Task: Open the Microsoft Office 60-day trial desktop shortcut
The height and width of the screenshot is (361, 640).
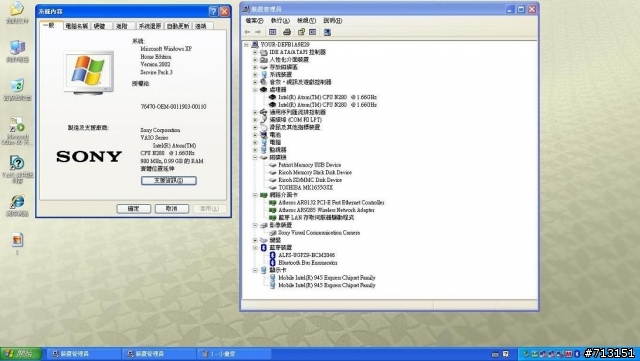Action: point(17,124)
